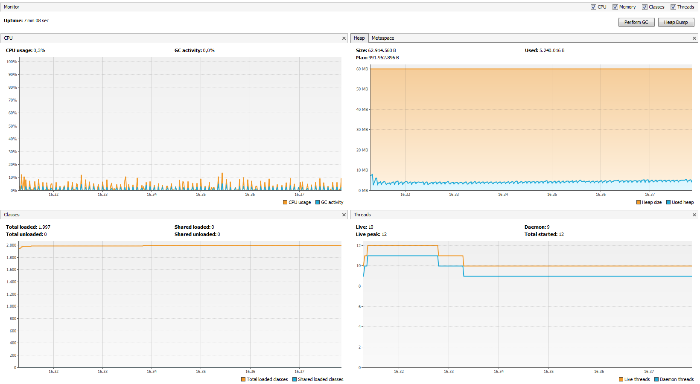This screenshot has height=384, width=700.
Task: Click the Shared loaded classes count
Action: pos(195,227)
